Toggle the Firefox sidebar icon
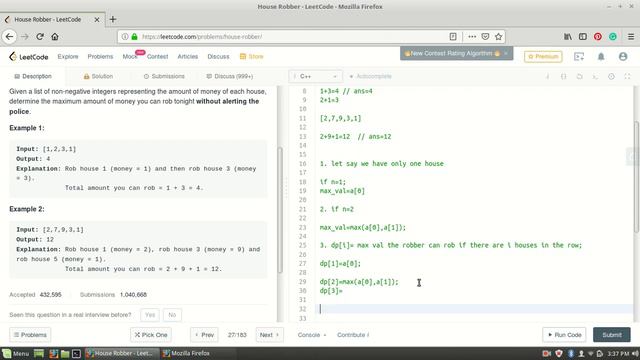This screenshot has height=360, width=640. pyautogui.click(x=583, y=37)
